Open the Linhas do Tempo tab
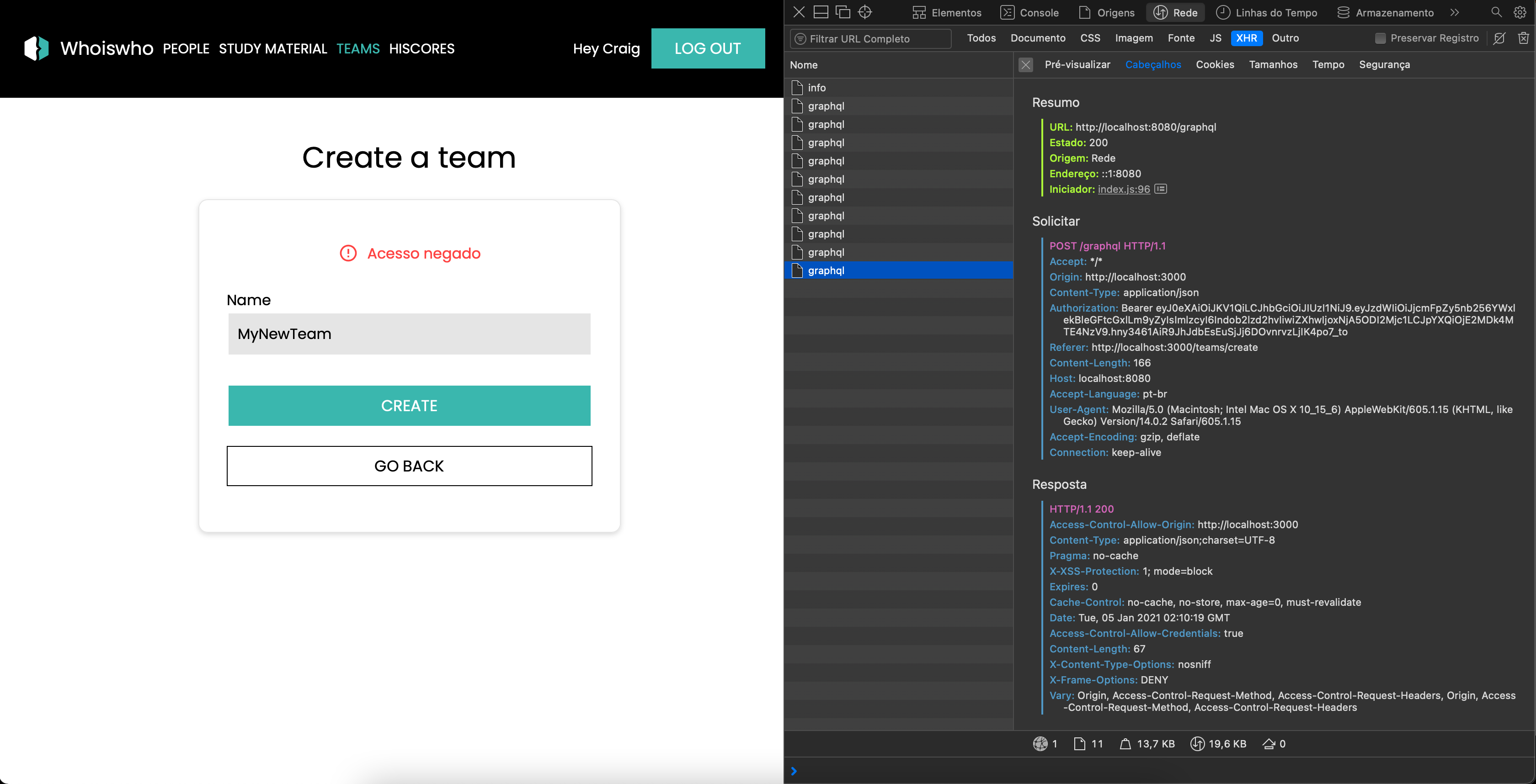This screenshot has width=1536, height=784. [1266, 12]
